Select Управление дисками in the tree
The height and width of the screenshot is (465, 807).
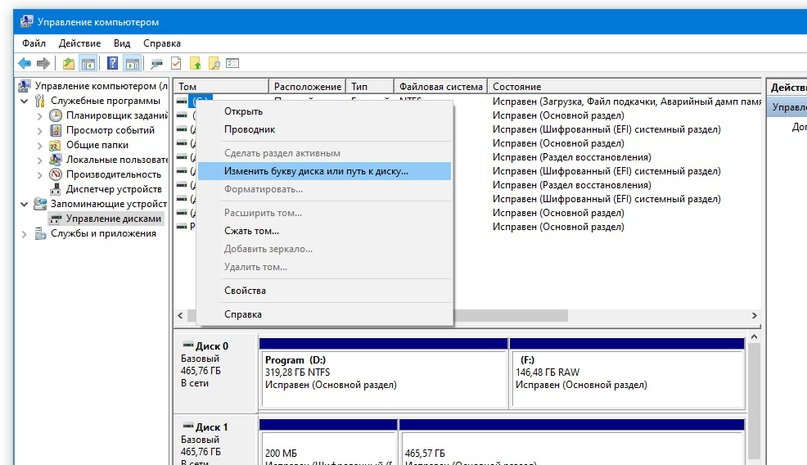point(113,218)
